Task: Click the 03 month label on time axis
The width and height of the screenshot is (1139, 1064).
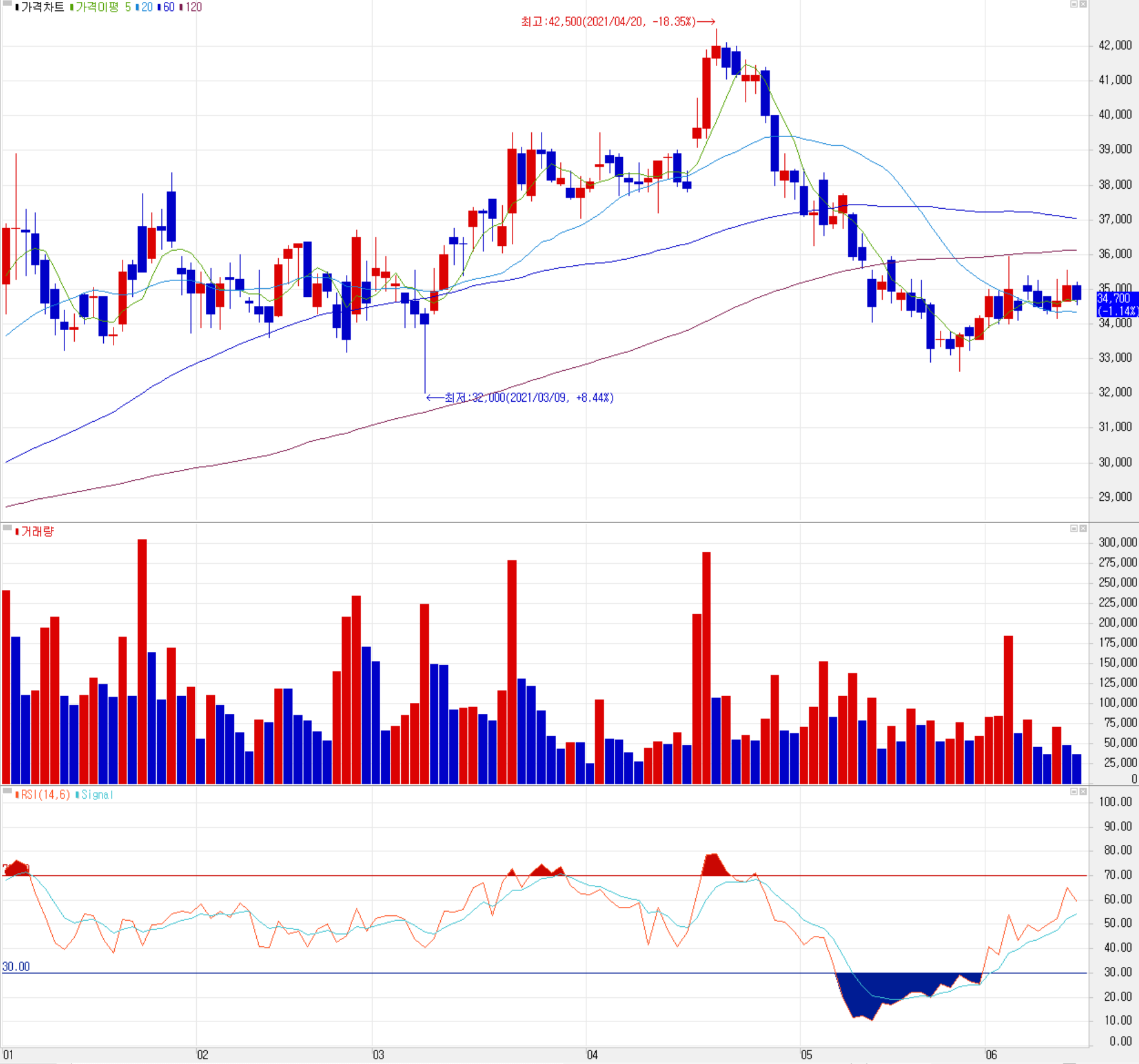Action: click(378, 1055)
